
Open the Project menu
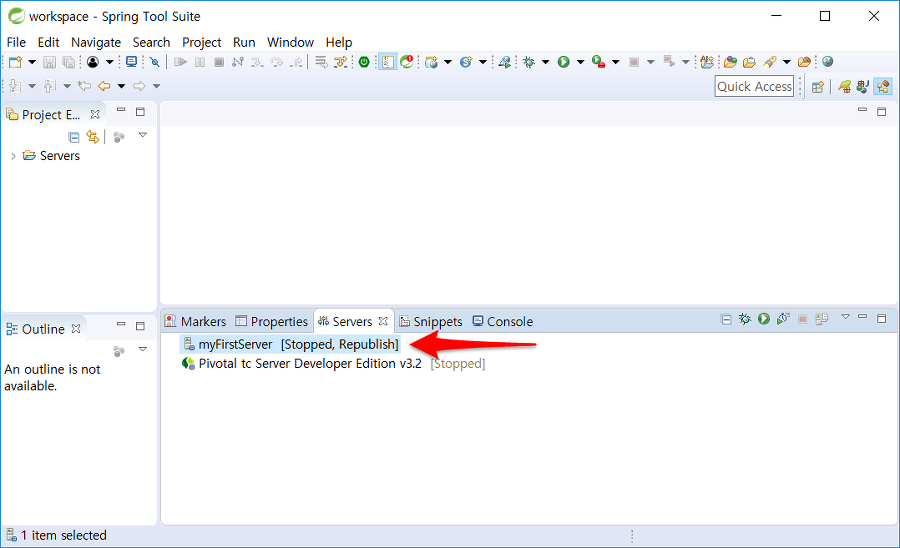click(x=201, y=42)
